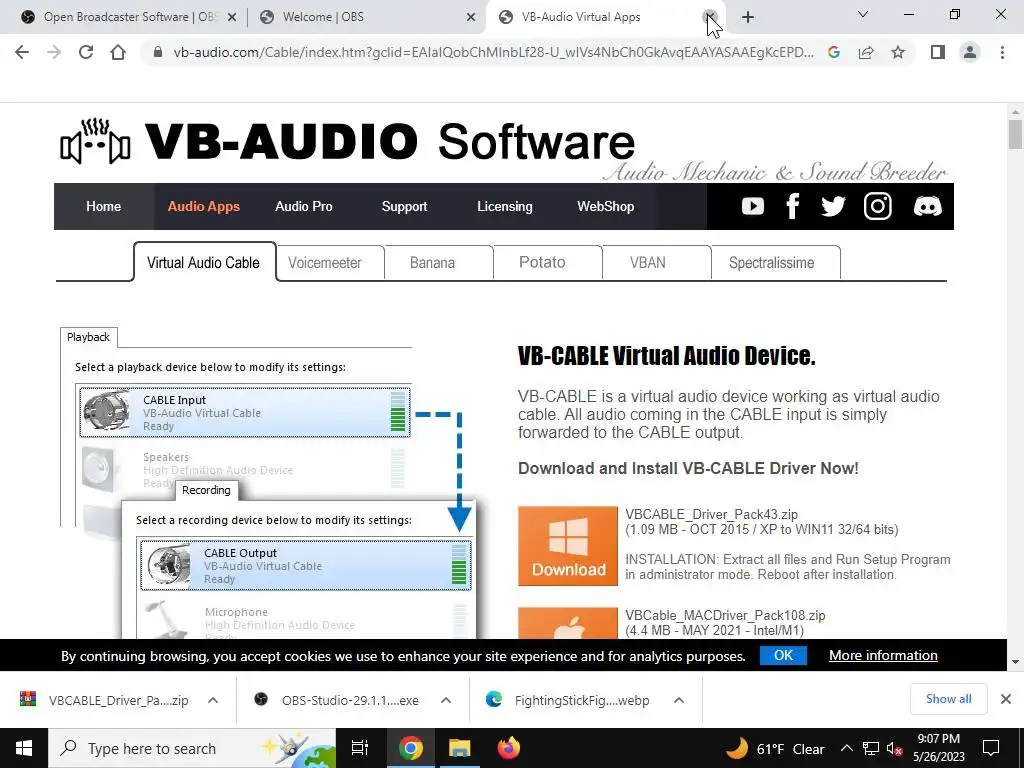Close the Open Broadcaster Software tab
Viewport: 1024px width, 768px height.
click(232, 17)
